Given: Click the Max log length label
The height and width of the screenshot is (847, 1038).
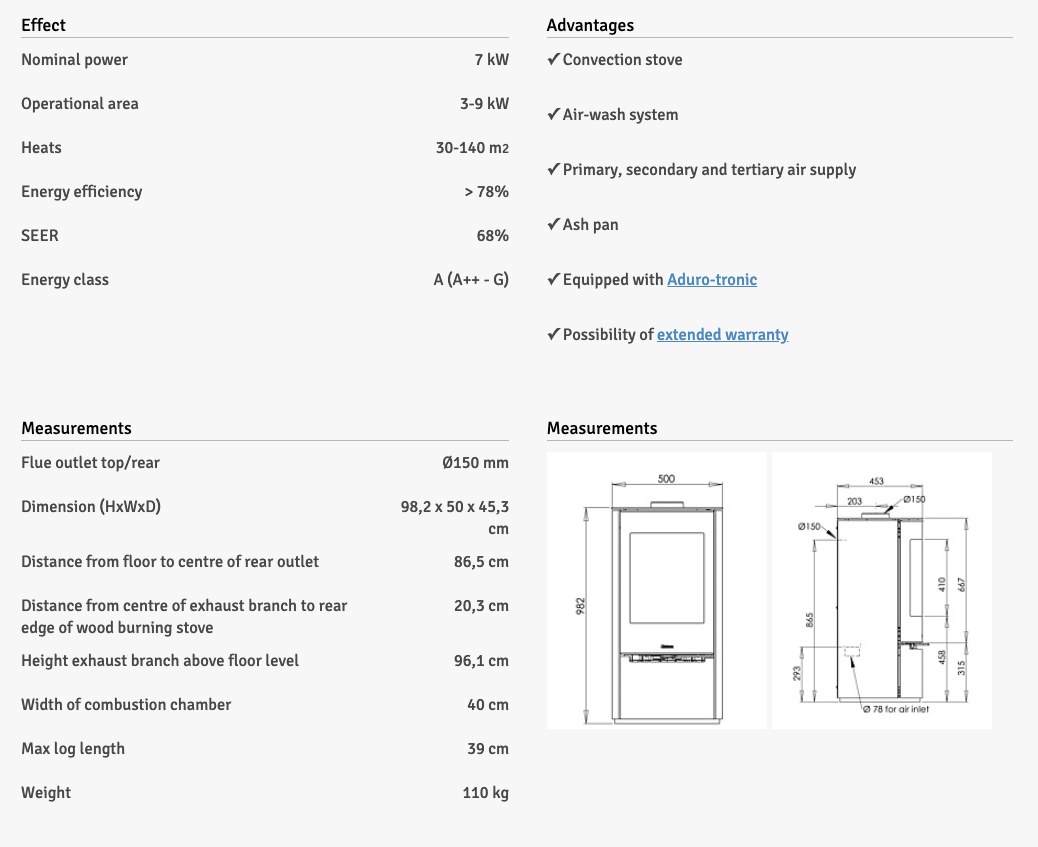Looking at the screenshot, I should point(73,749).
